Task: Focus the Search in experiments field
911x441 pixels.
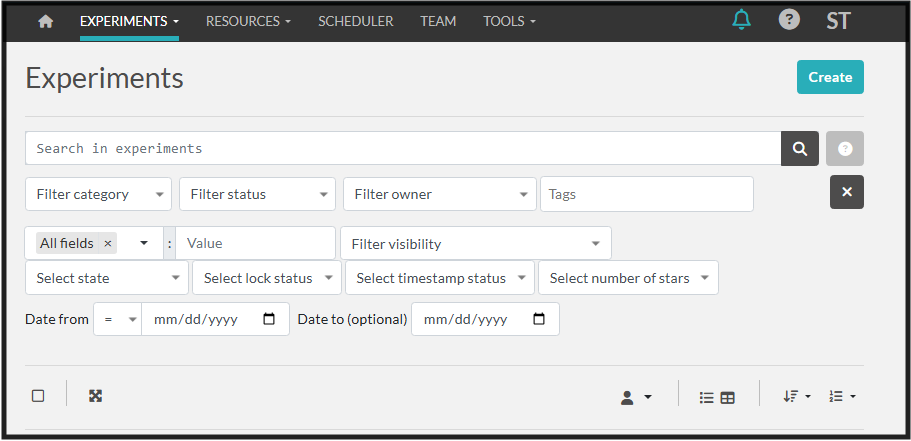Action: tap(402, 148)
